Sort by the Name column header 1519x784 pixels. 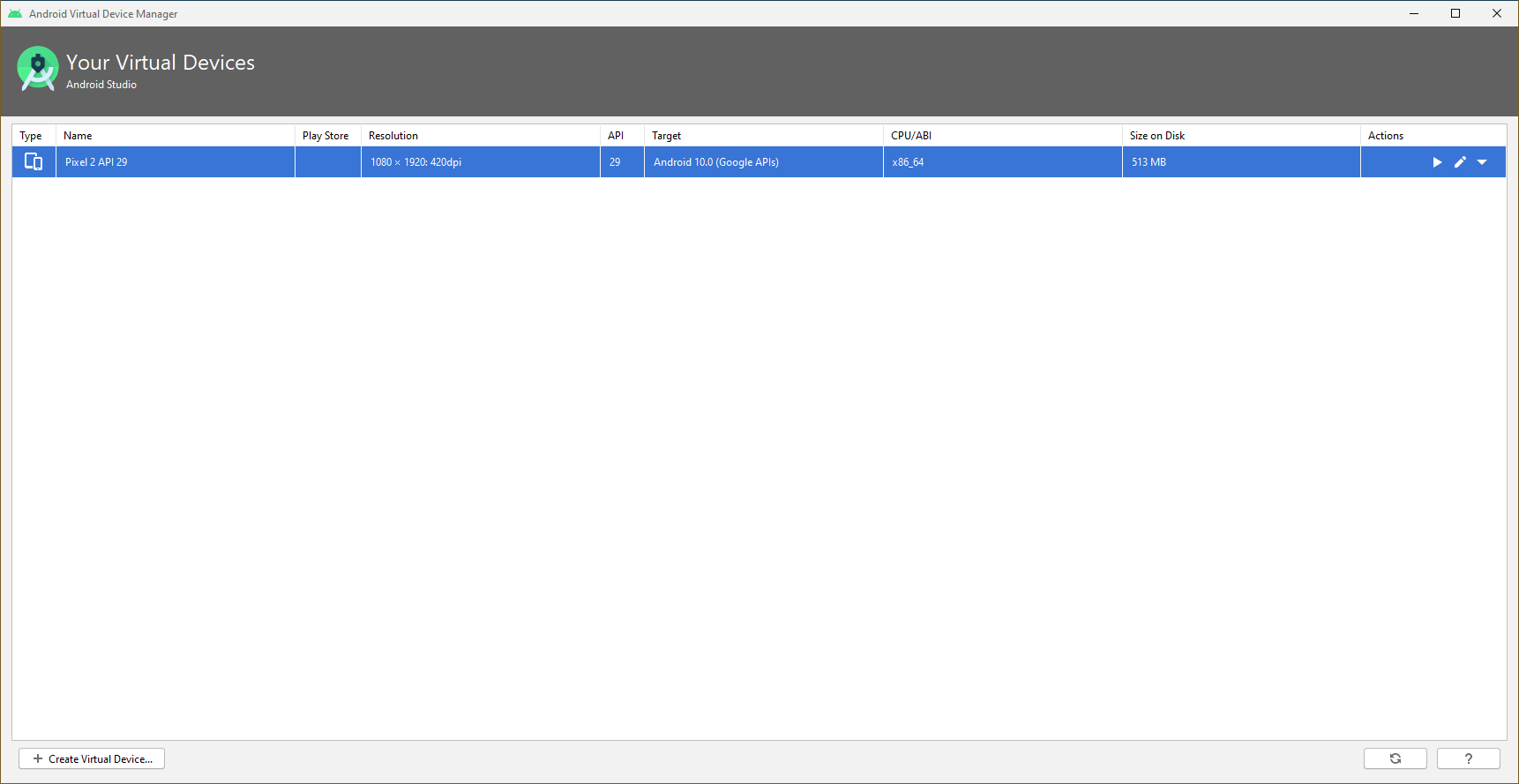(175, 136)
